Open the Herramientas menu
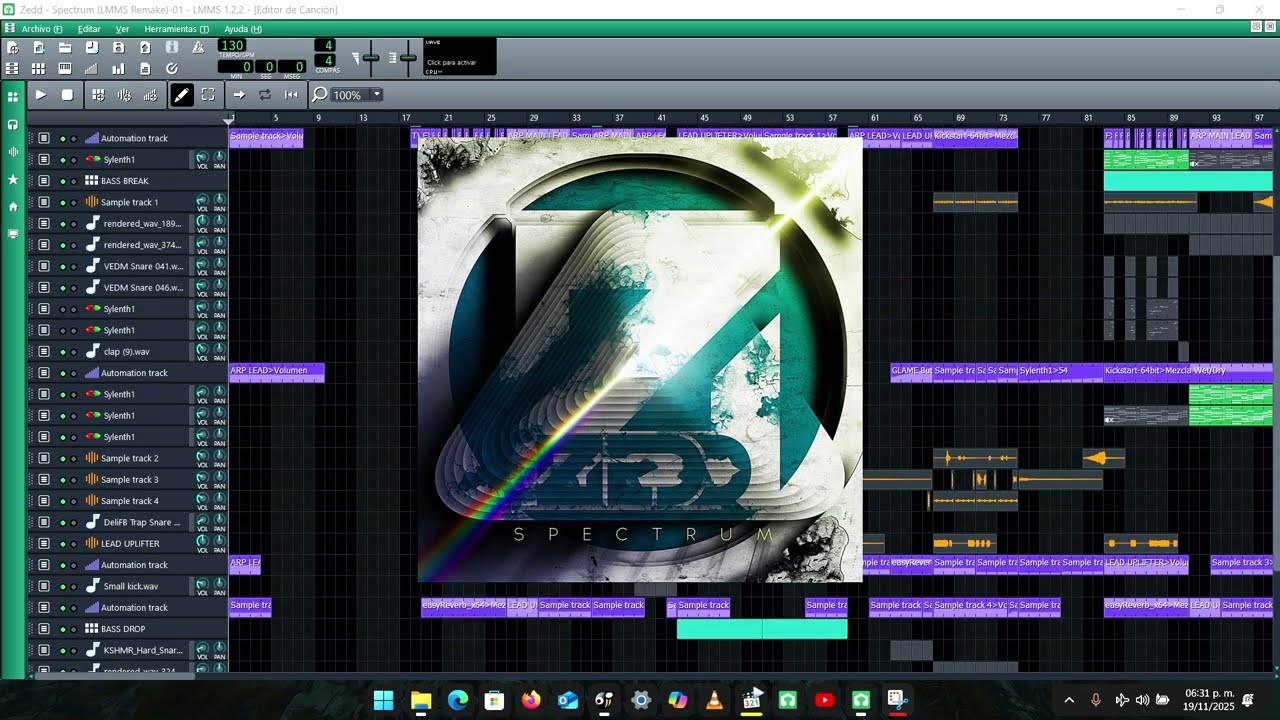The image size is (1280, 720). tap(176, 29)
